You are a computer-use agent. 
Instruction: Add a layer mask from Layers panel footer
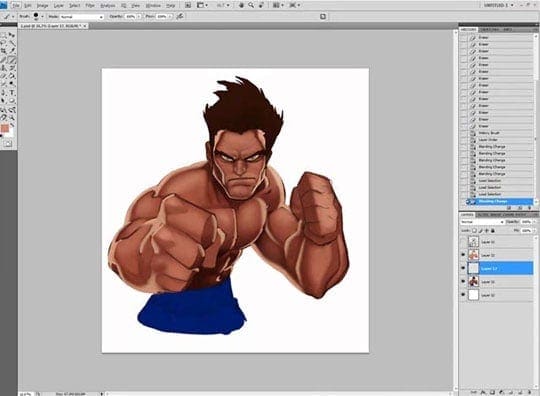(x=492, y=392)
